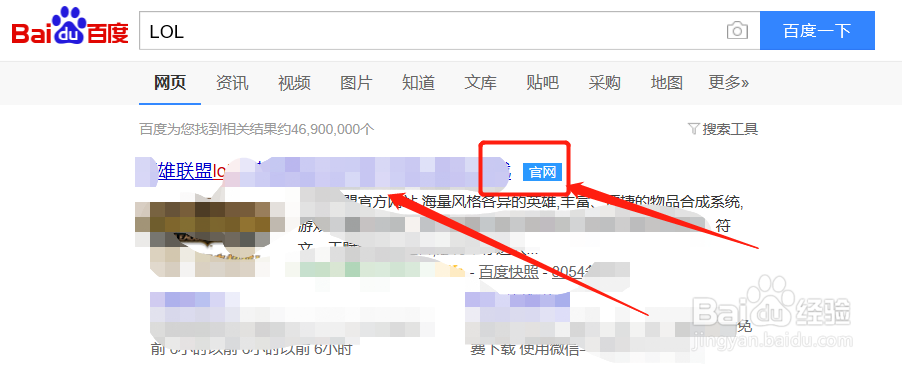Viewport: 902px width, 371px height.
Task: Switch to the 资讯 tab
Action: tap(232, 83)
